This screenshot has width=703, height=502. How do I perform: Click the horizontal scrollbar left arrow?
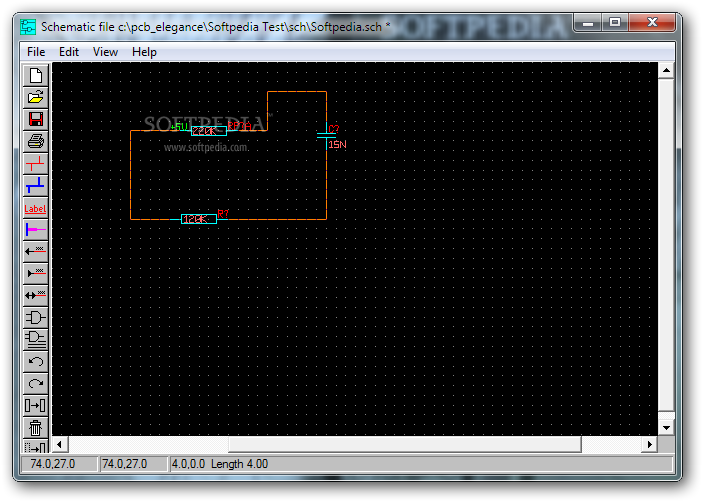tap(60, 445)
